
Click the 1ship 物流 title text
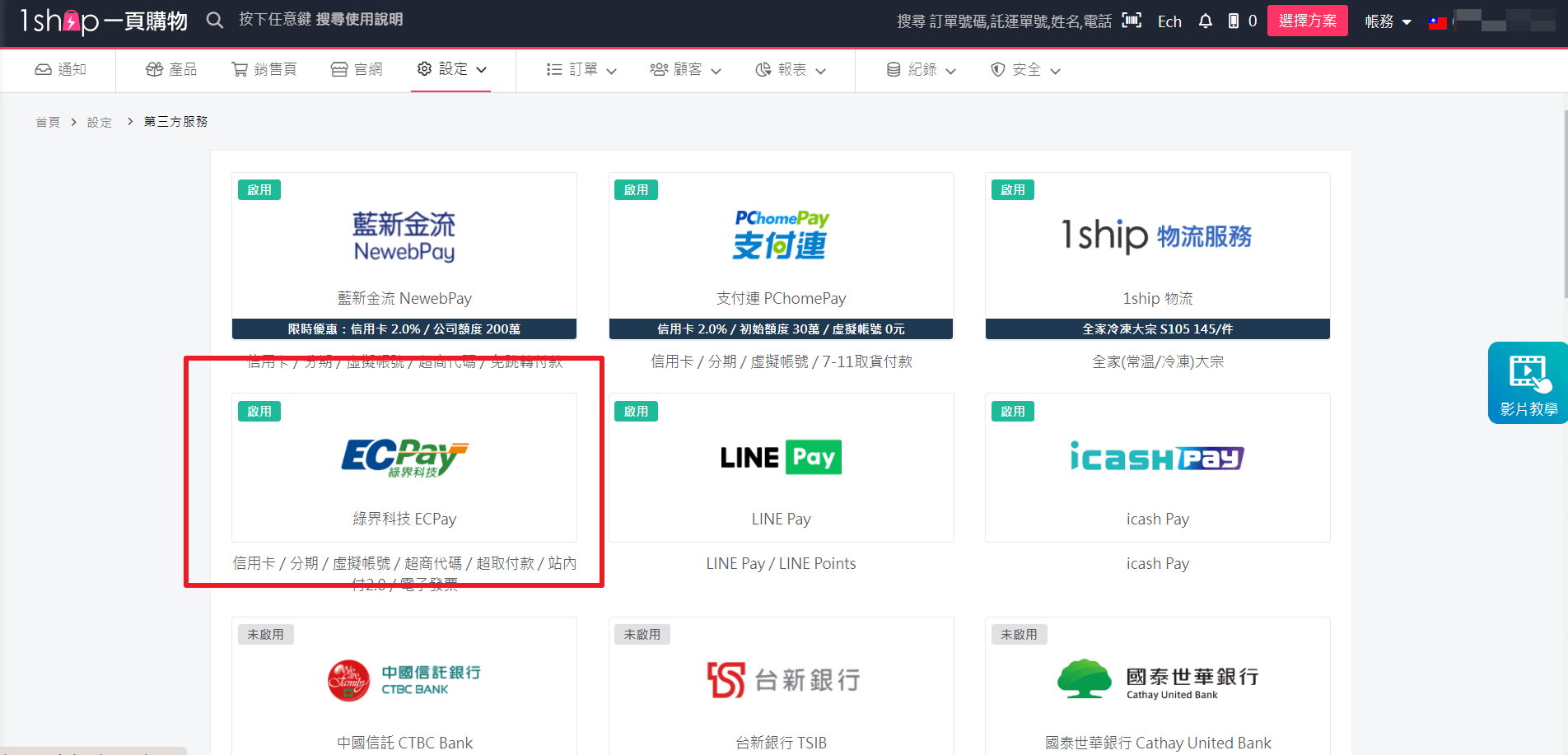[1157, 298]
